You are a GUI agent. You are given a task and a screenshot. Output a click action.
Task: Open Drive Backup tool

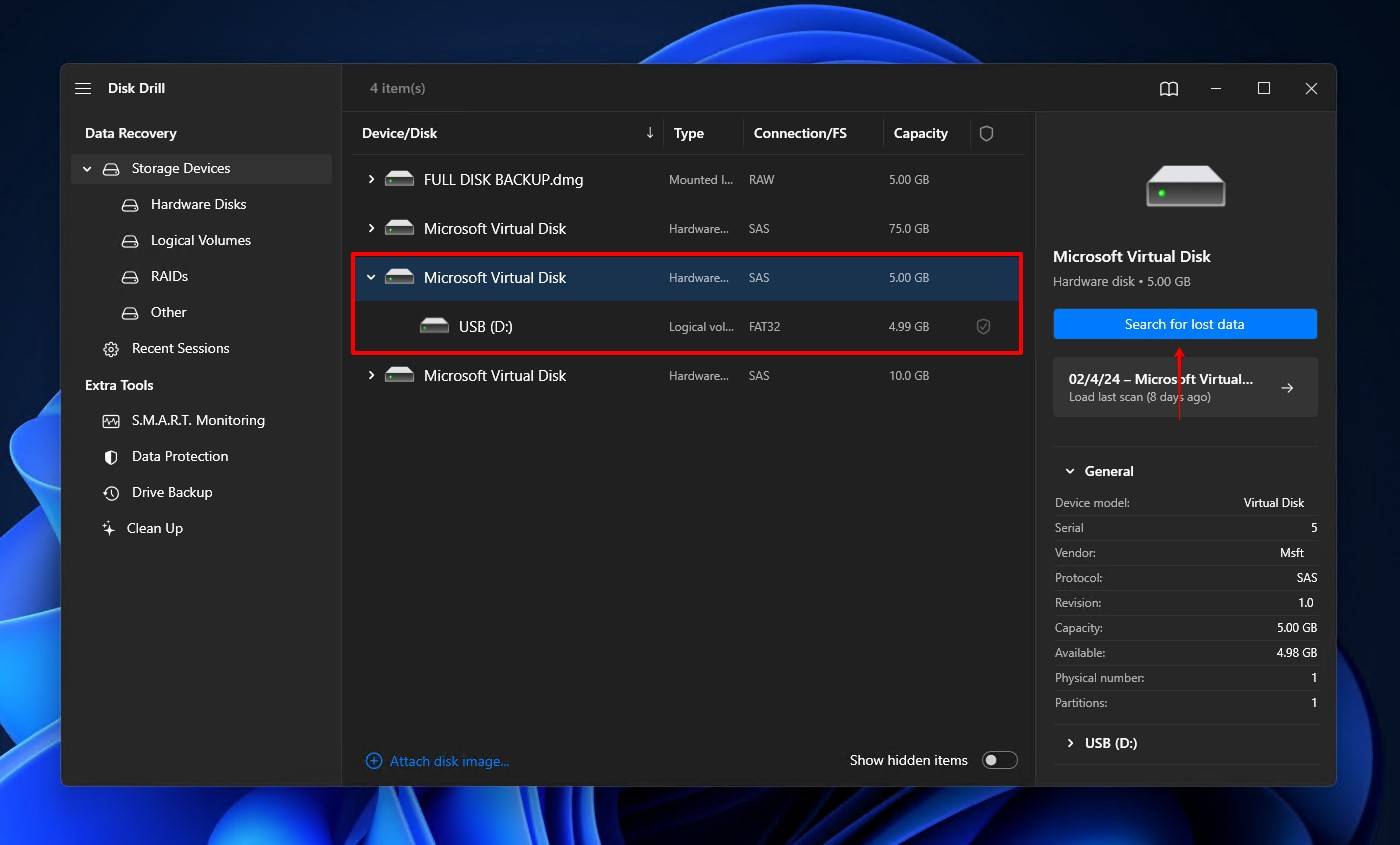point(171,493)
